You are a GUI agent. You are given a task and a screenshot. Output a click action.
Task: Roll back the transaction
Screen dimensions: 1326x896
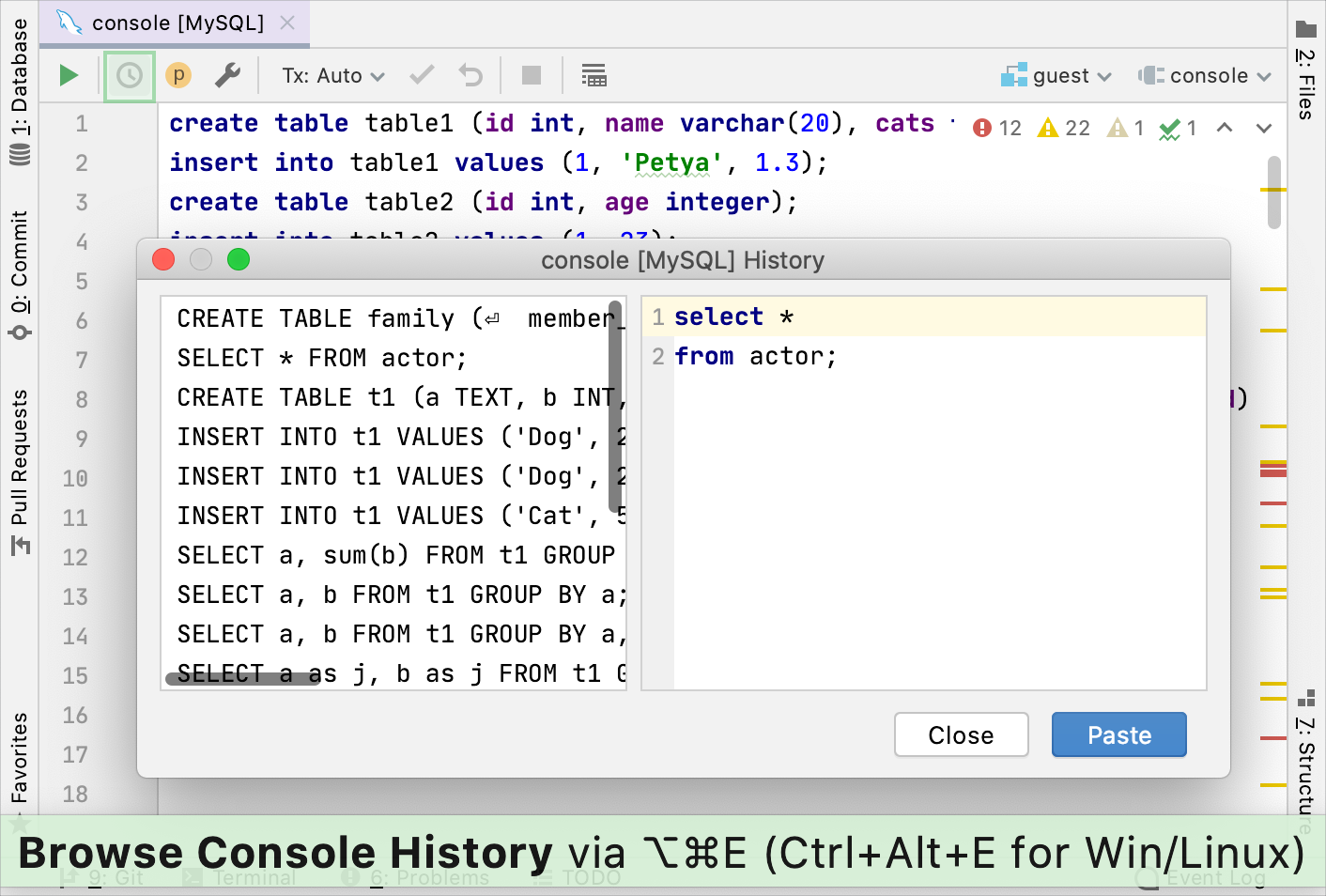click(470, 75)
